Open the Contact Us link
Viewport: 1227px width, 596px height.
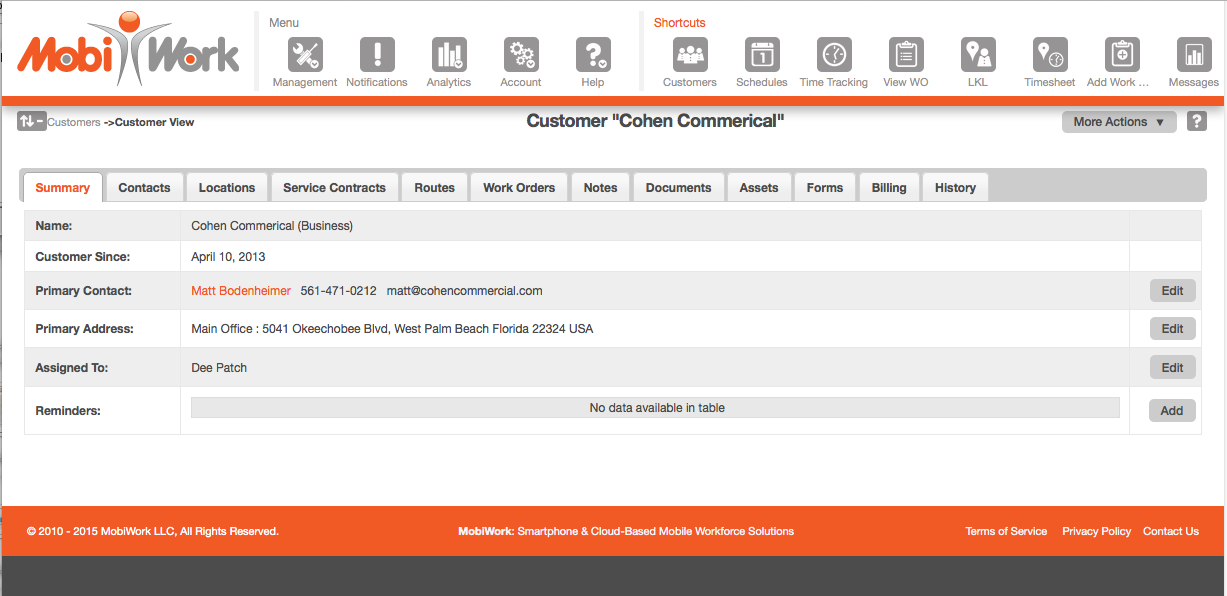pyautogui.click(x=1171, y=531)
